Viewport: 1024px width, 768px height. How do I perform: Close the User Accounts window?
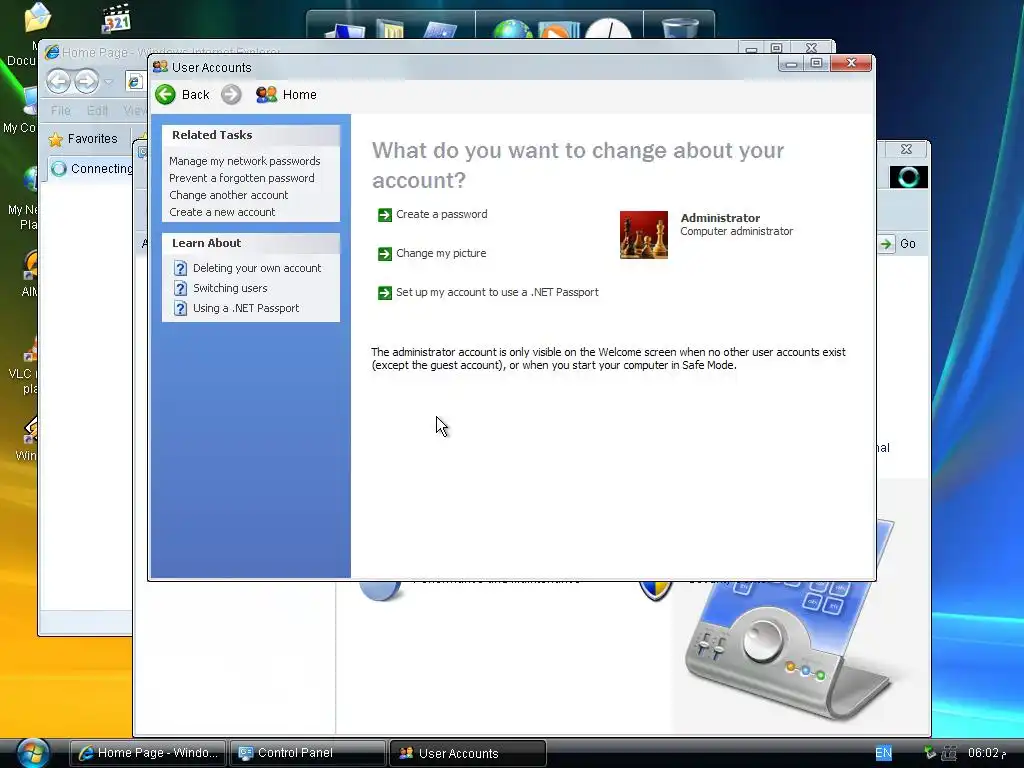pos(851,63)
